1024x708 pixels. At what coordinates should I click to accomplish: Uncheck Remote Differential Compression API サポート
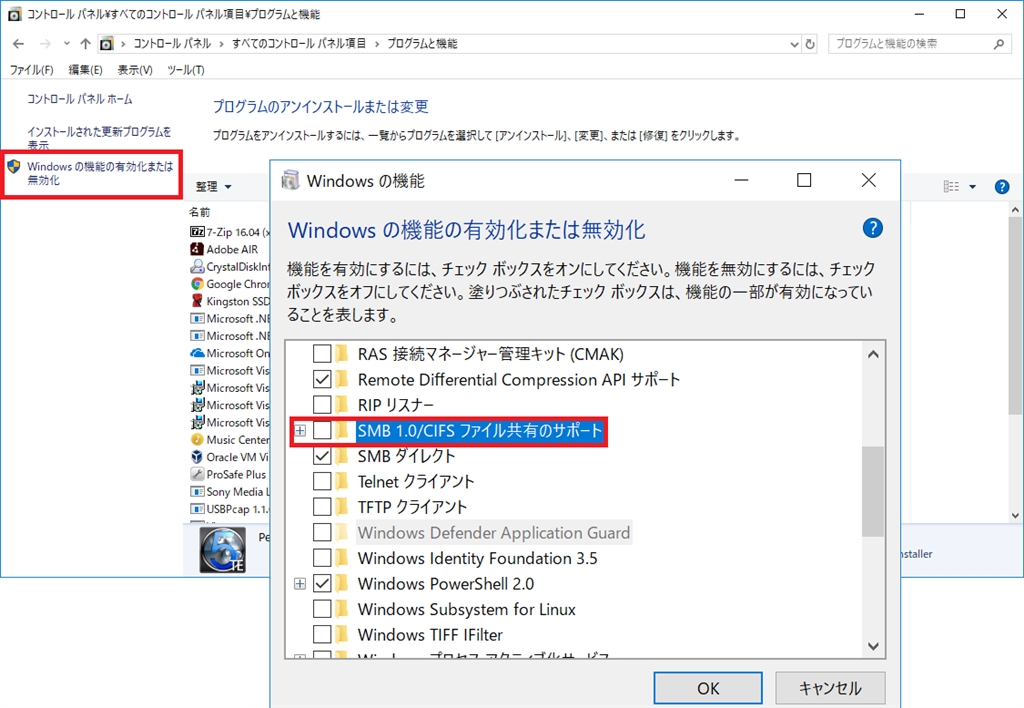322,379
